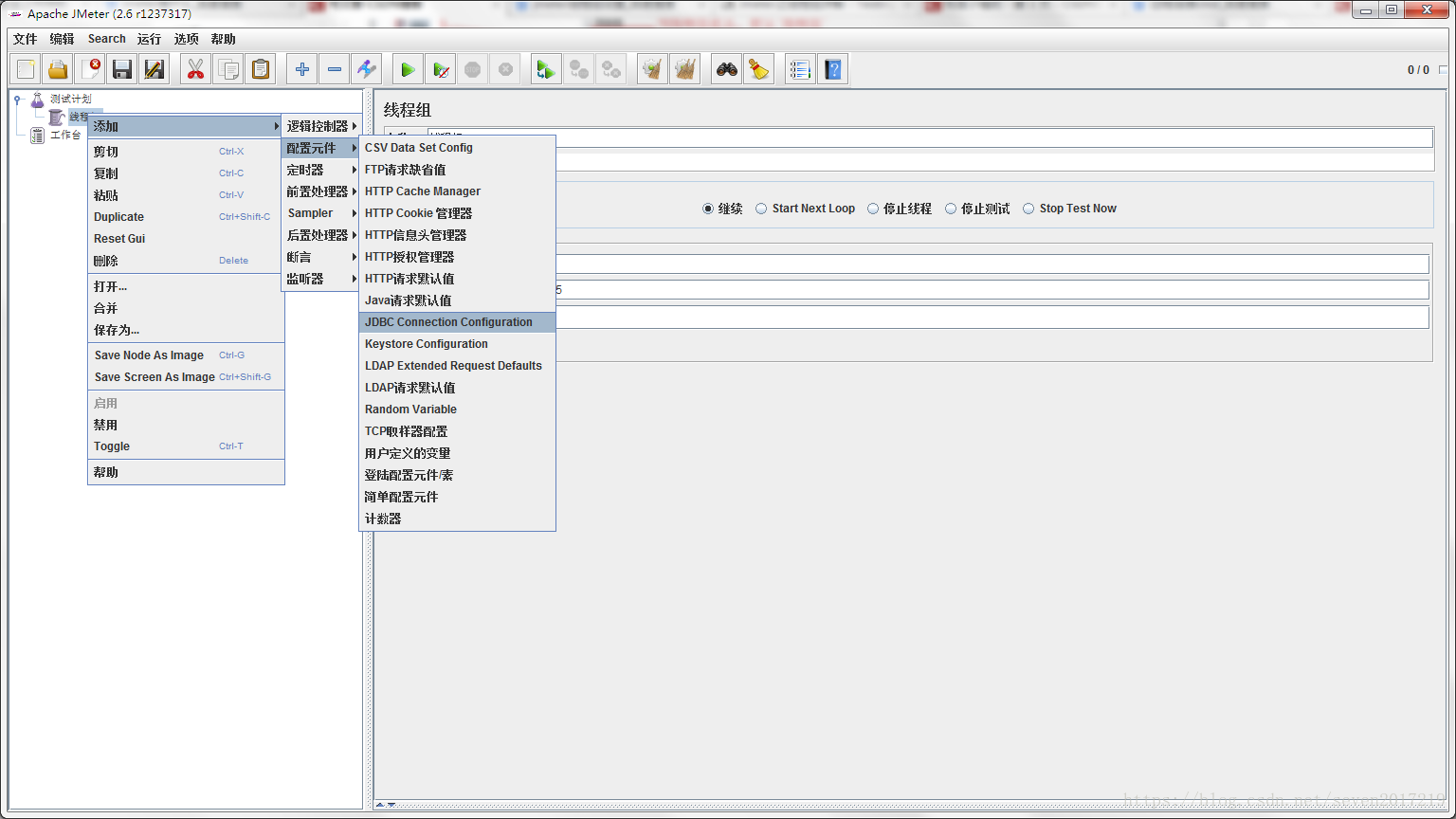Open the 运行 menu
This screenshot has height=819, width=1456.
point(149,39)
